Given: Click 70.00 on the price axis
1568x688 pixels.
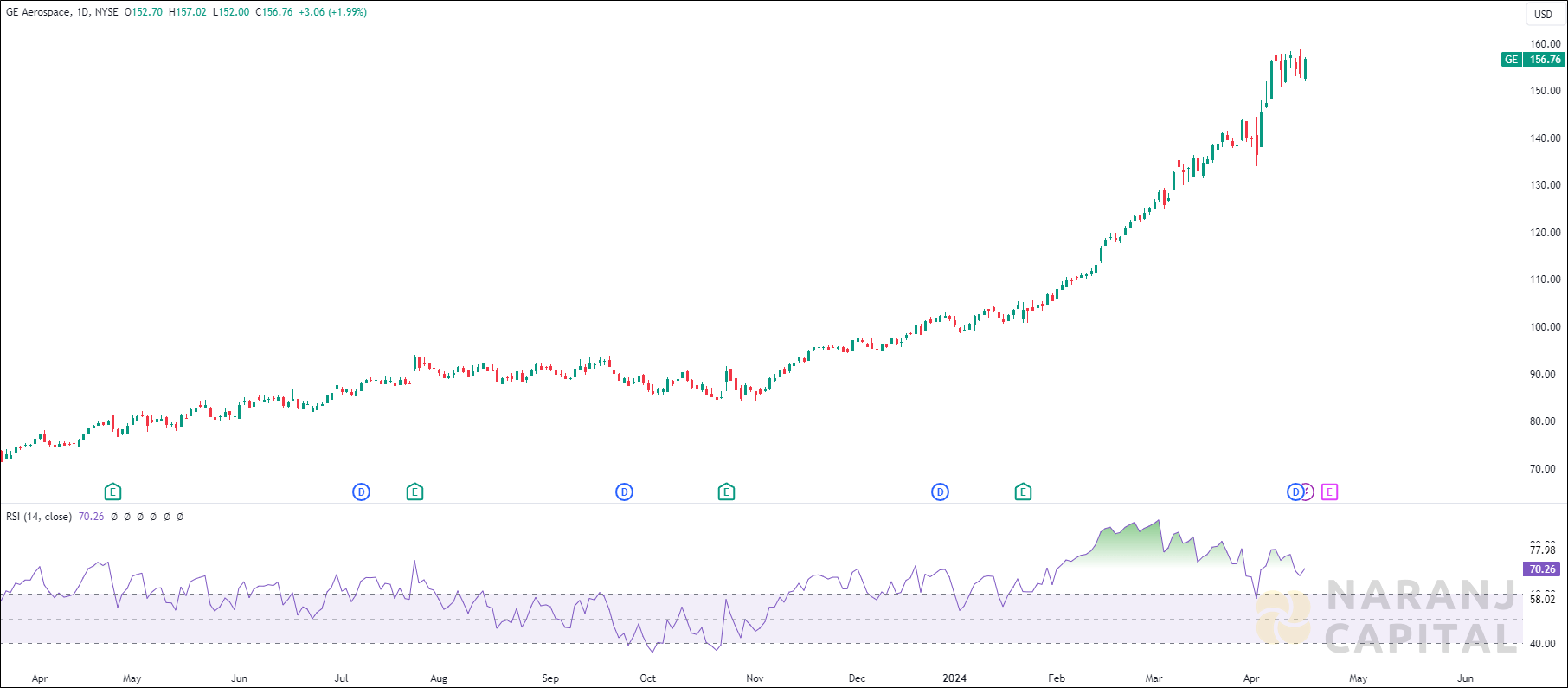Looking at the screenshot, I should (x=1543, y=469).
